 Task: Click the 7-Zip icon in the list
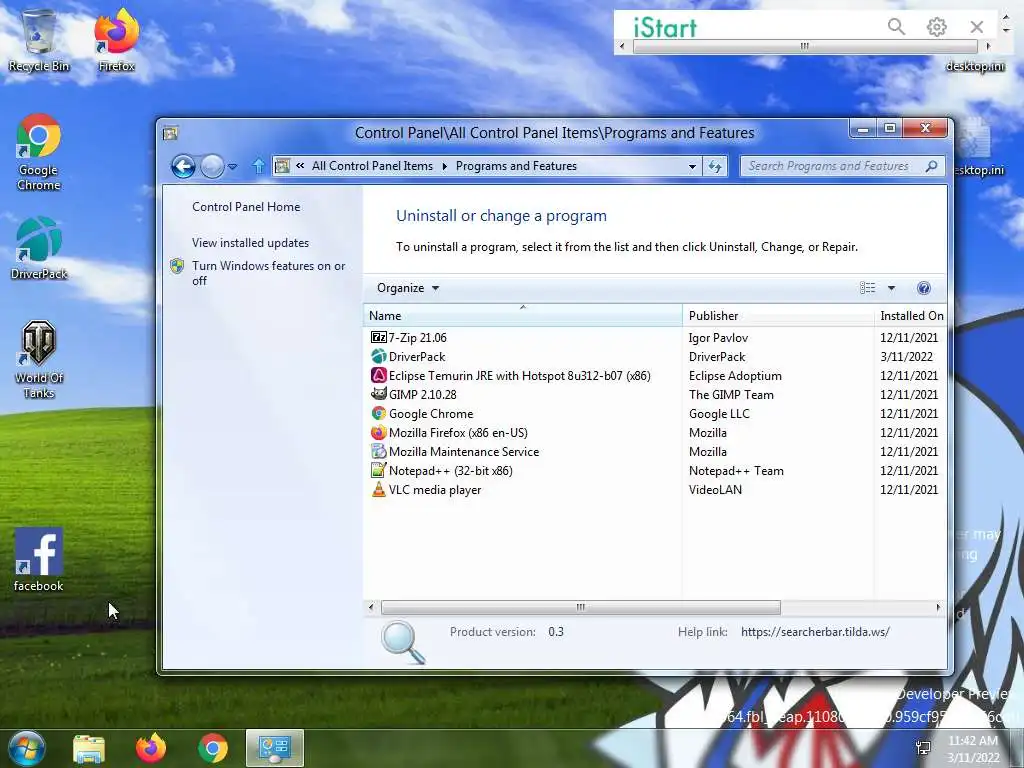pyautogui.click(x=379, y=338)
